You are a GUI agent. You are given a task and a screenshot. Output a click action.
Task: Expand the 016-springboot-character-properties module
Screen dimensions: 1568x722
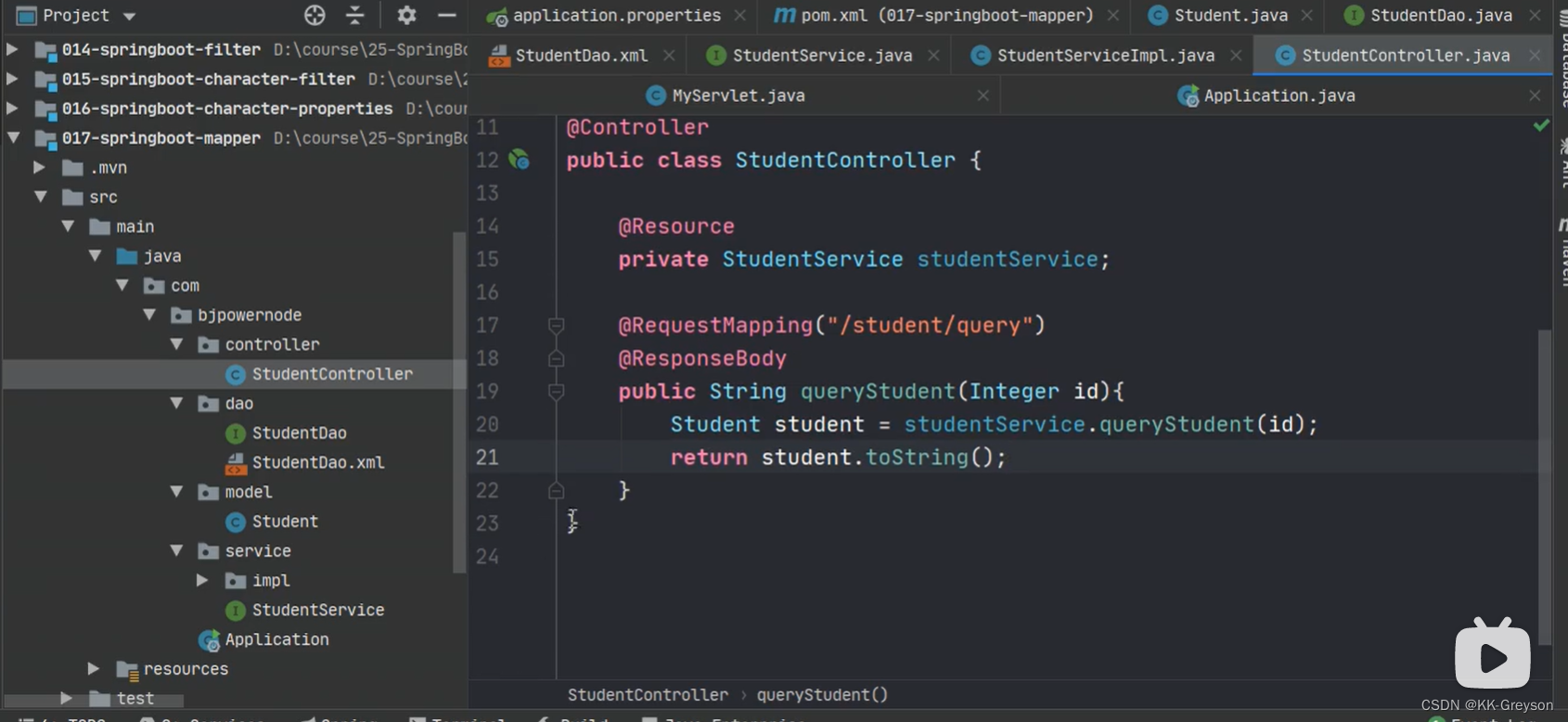click(x=12, y=109)
